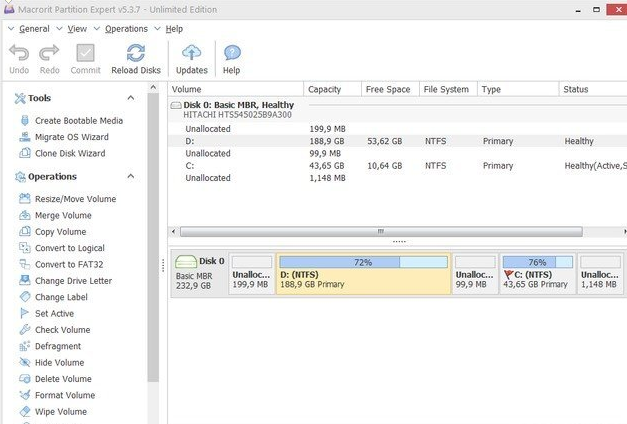Click the Change Label link text

(61, 297)
